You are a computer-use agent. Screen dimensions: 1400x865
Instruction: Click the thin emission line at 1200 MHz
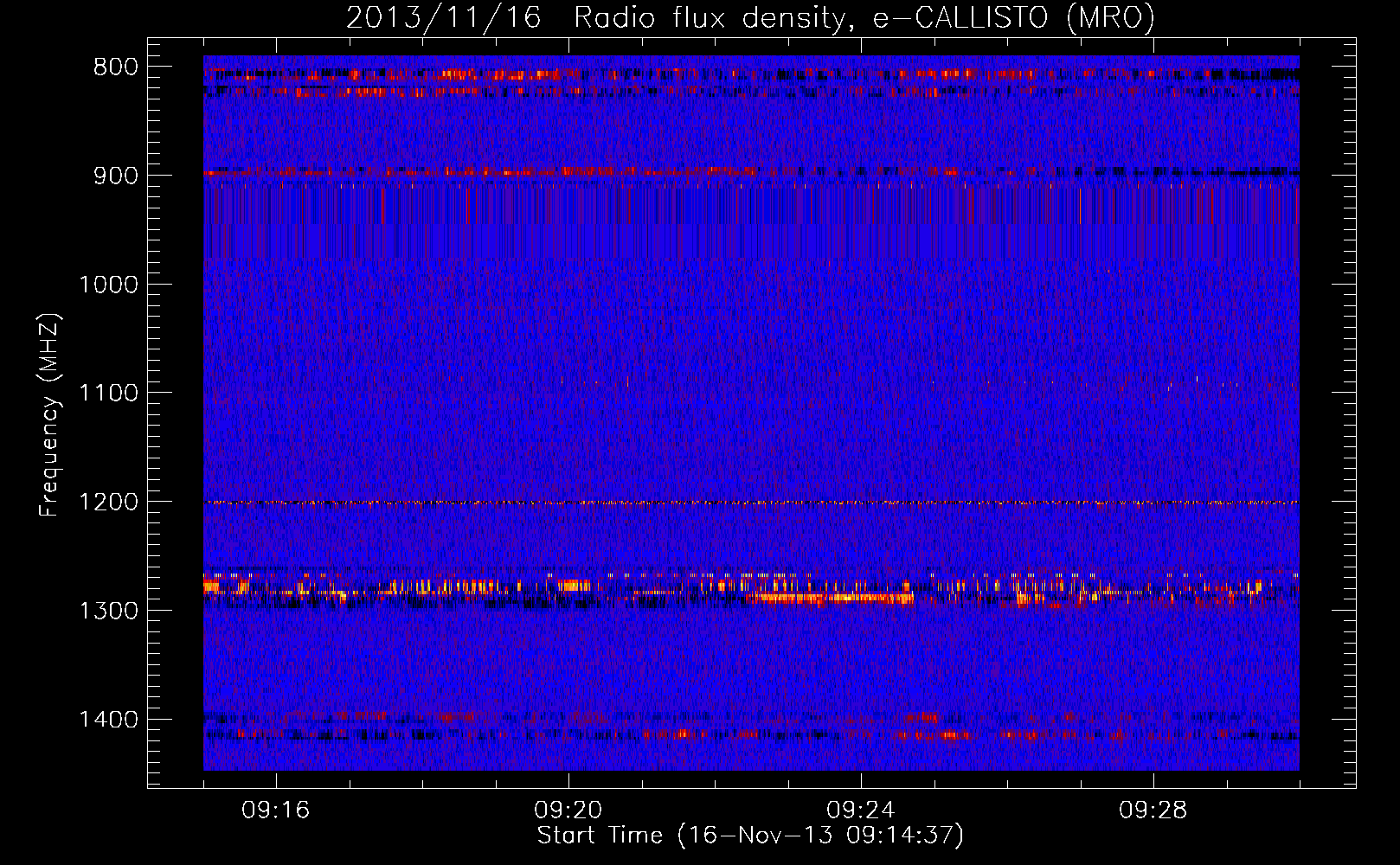point(751,503)
